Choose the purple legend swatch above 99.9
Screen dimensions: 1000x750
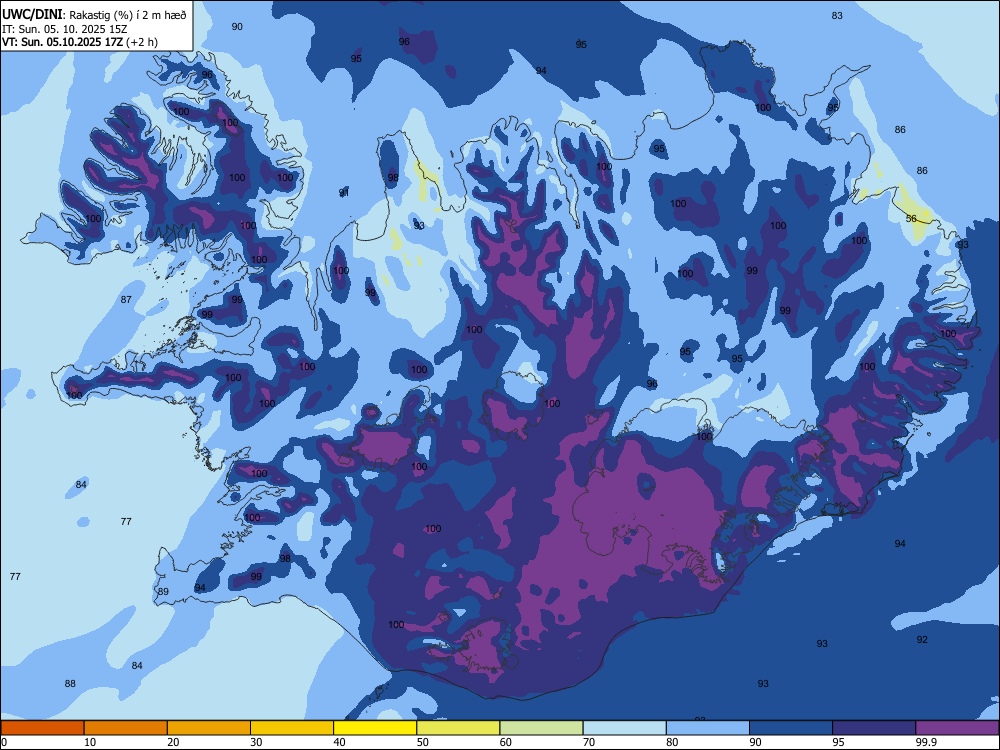point(957,728)
